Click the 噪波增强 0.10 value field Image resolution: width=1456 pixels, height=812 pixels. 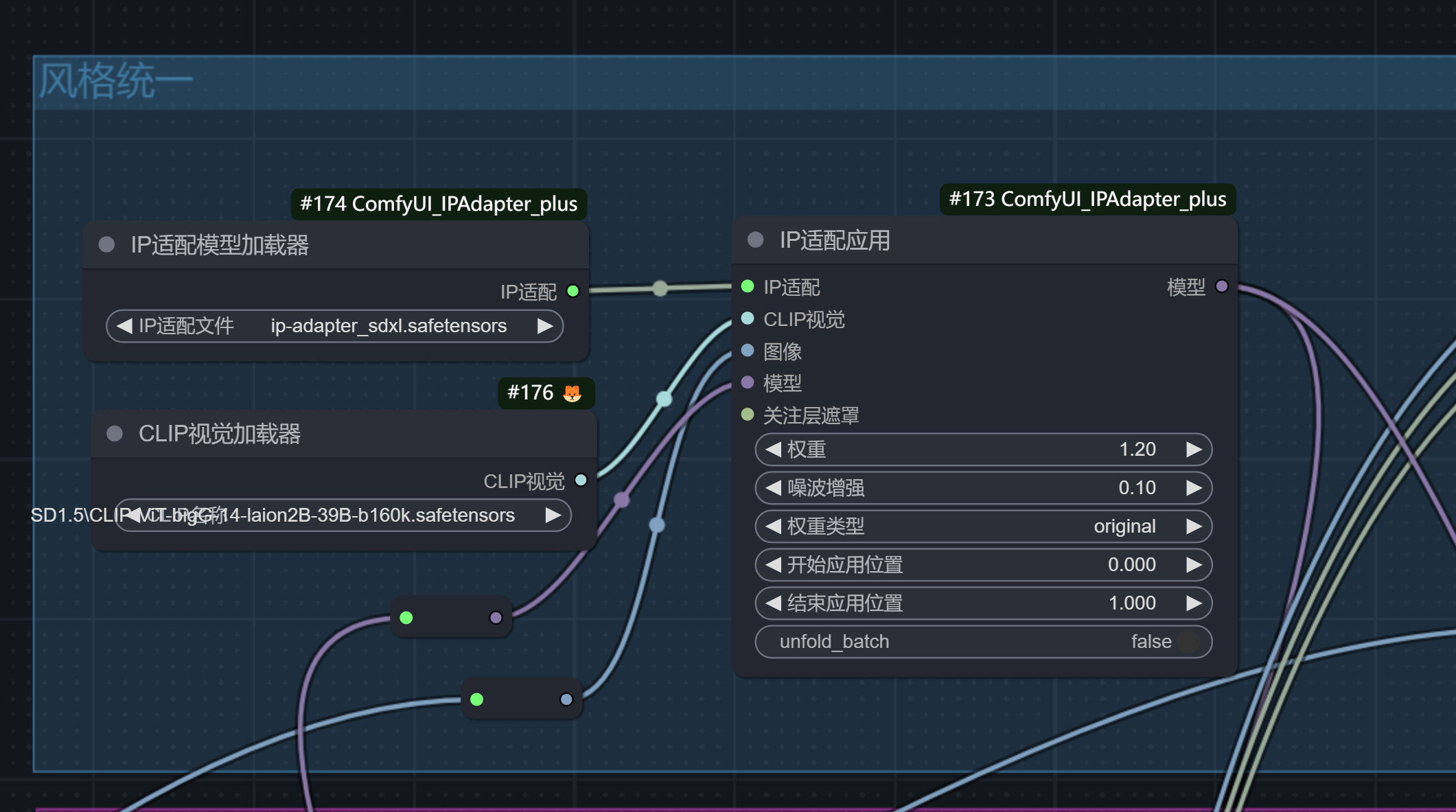tap(984, 487)
